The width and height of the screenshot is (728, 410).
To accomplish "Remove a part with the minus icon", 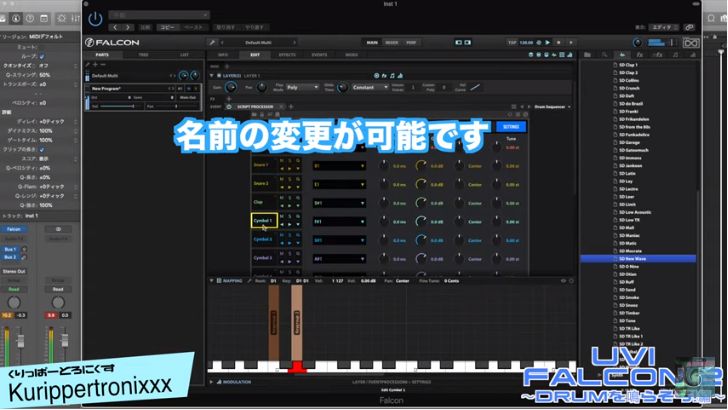I will (103, 65).
